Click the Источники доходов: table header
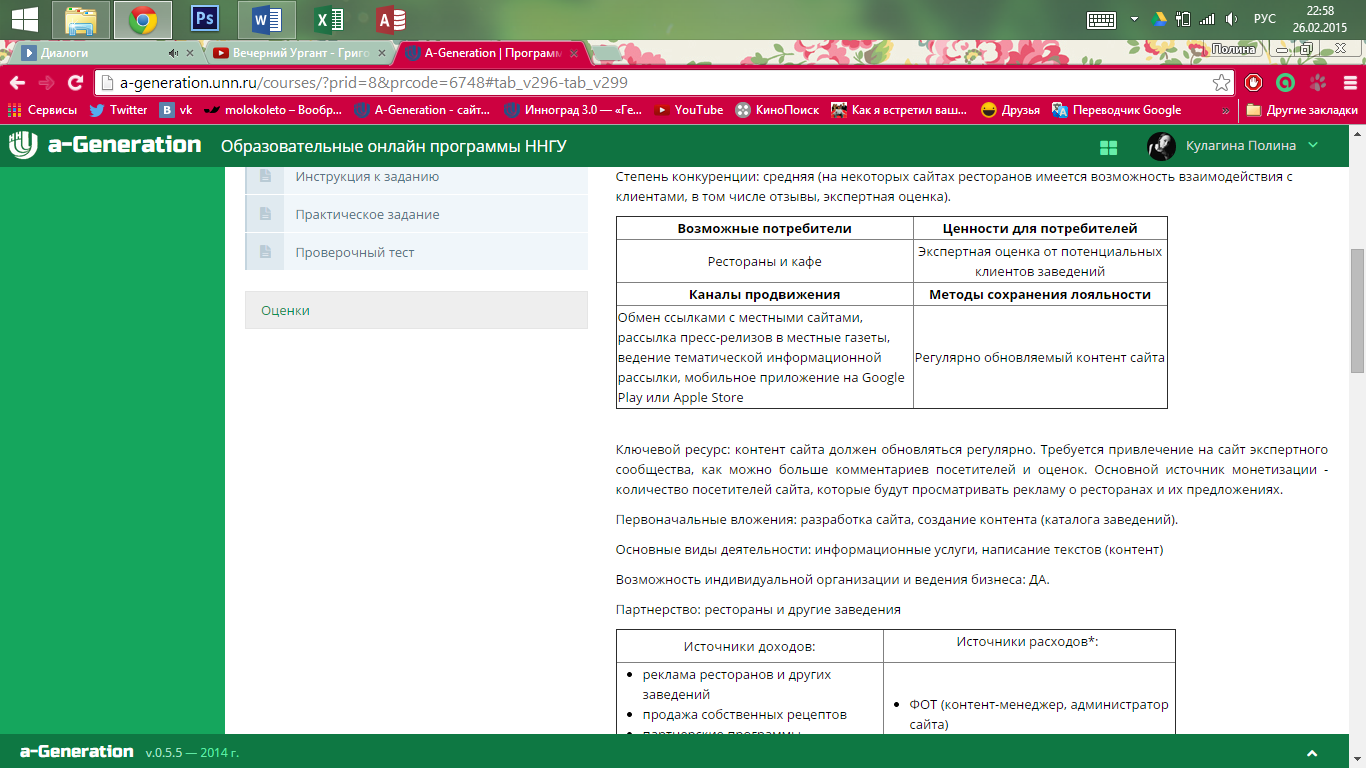Image resolution: width=1366 pixels, height=768 pixels. pyautogui.click(x=750, y=646)
